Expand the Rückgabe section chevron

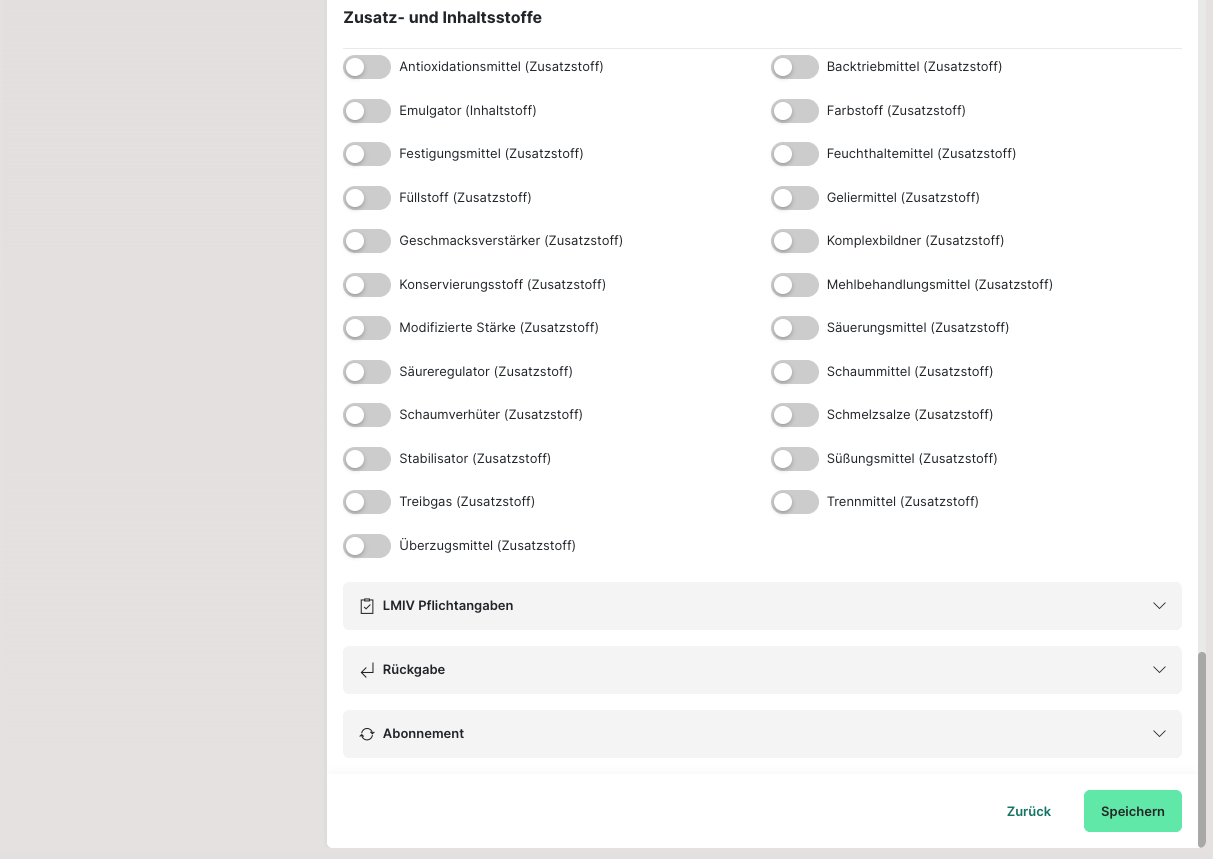[x=1159, y=670]
